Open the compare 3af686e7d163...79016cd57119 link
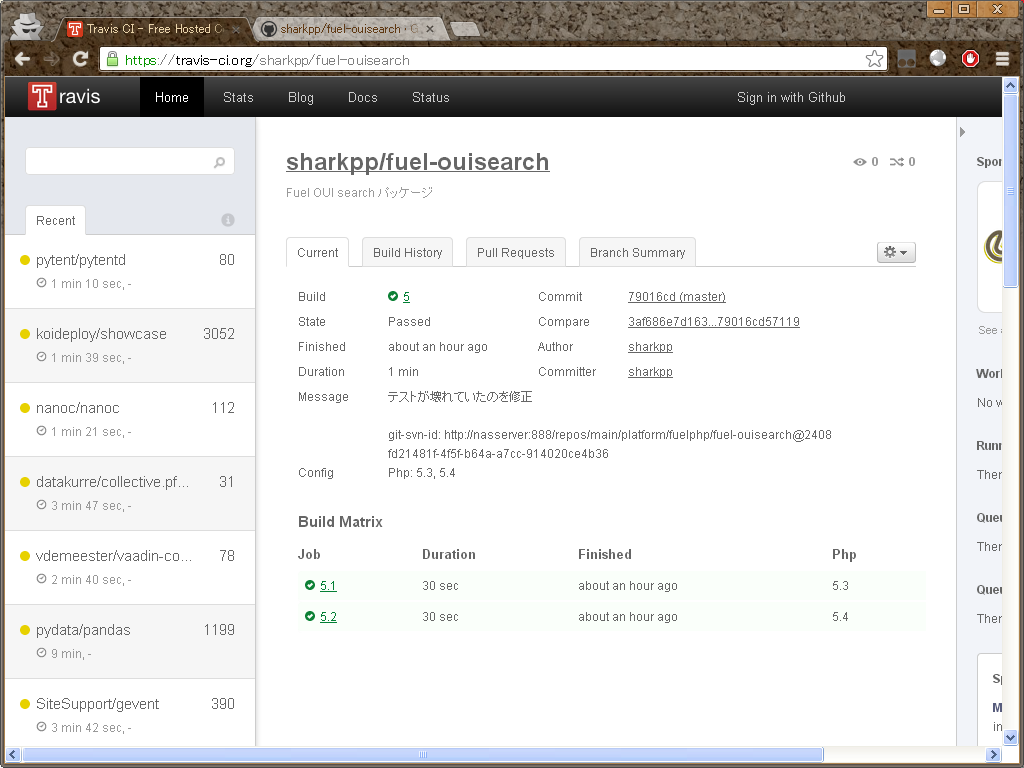This screenshot has height=768, width=1024. click(714, 321)
